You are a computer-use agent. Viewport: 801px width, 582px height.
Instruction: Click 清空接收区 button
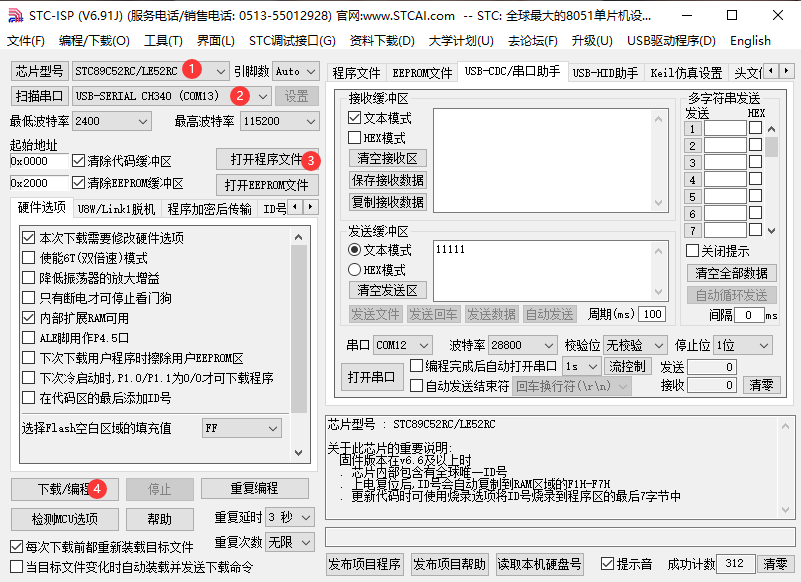pos(388,158)
